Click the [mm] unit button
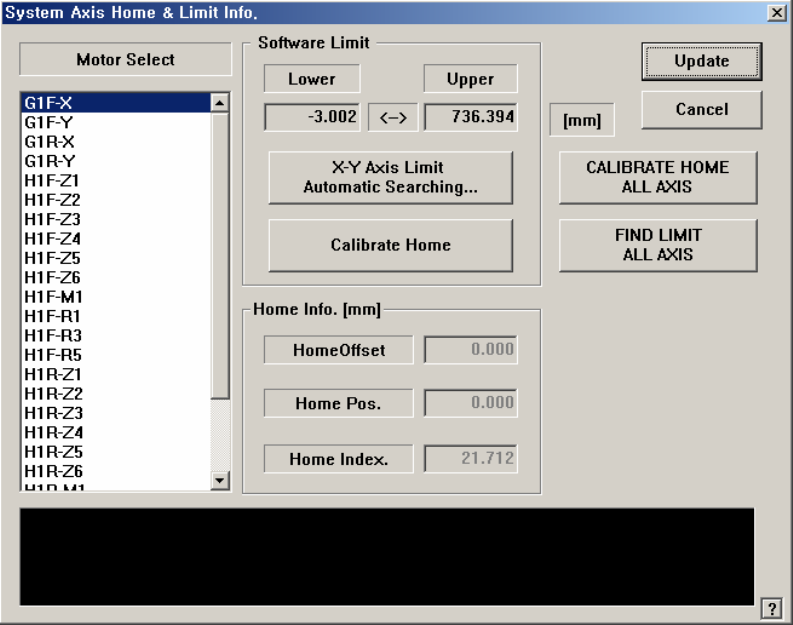793x625 pixels. [x=582, y=120]
